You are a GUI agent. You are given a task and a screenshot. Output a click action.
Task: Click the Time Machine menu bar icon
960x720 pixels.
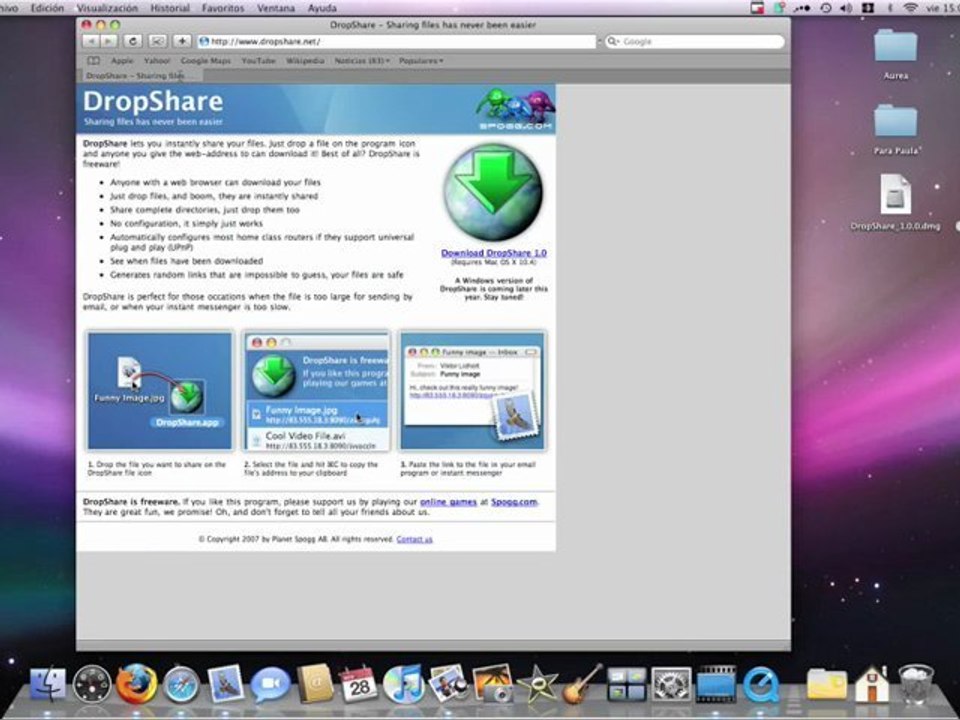click(x=826, y=8)
